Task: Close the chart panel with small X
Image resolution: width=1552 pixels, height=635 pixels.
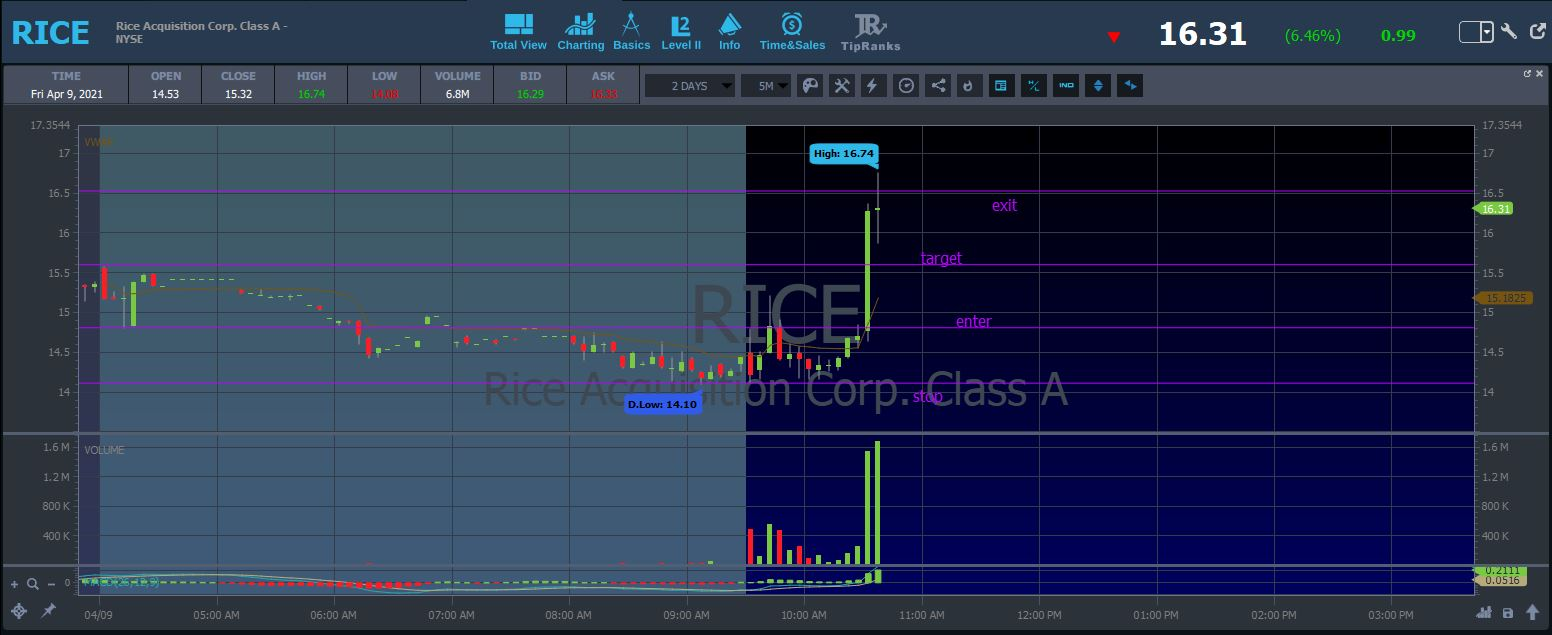Action: click(x=1540, y=73)
